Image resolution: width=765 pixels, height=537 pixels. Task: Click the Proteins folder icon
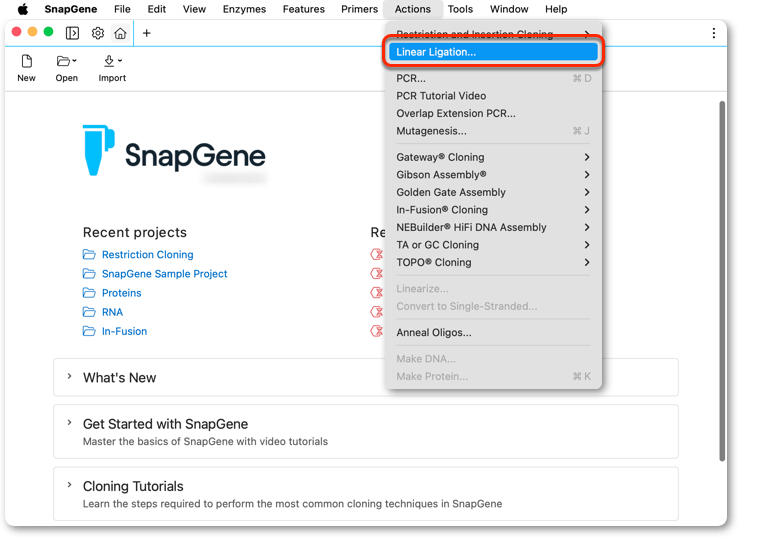(89, 293)
